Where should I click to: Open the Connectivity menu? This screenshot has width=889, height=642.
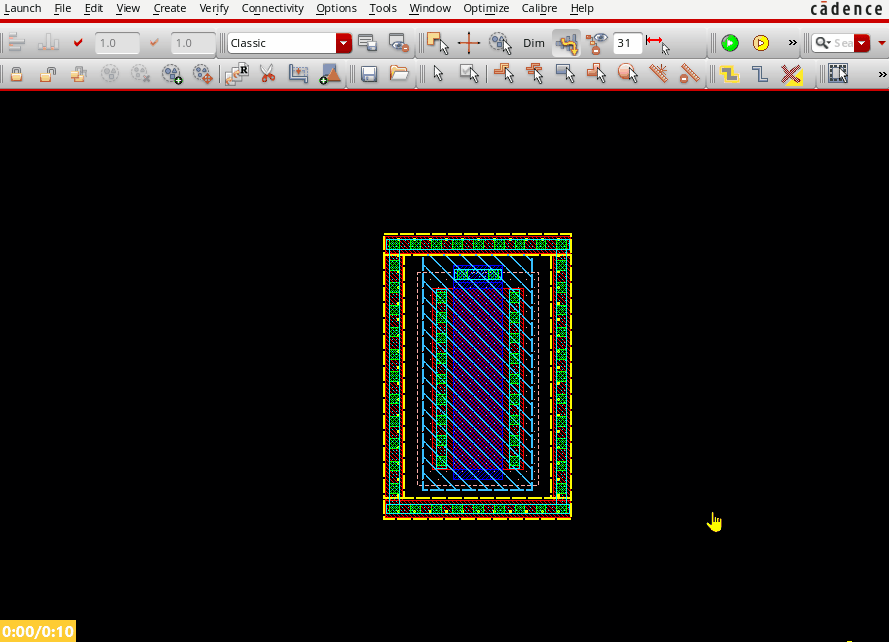[x=272, y=8]
